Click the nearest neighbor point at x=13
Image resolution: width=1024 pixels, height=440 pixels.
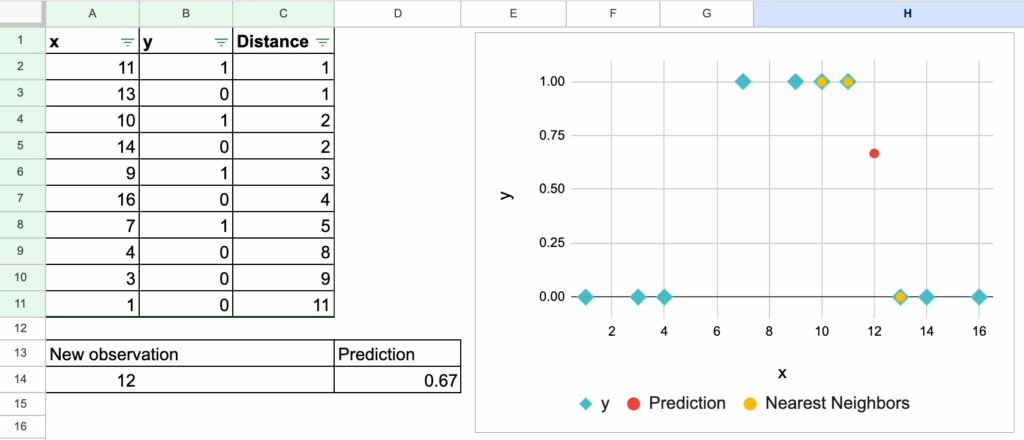tap(900, 297)
